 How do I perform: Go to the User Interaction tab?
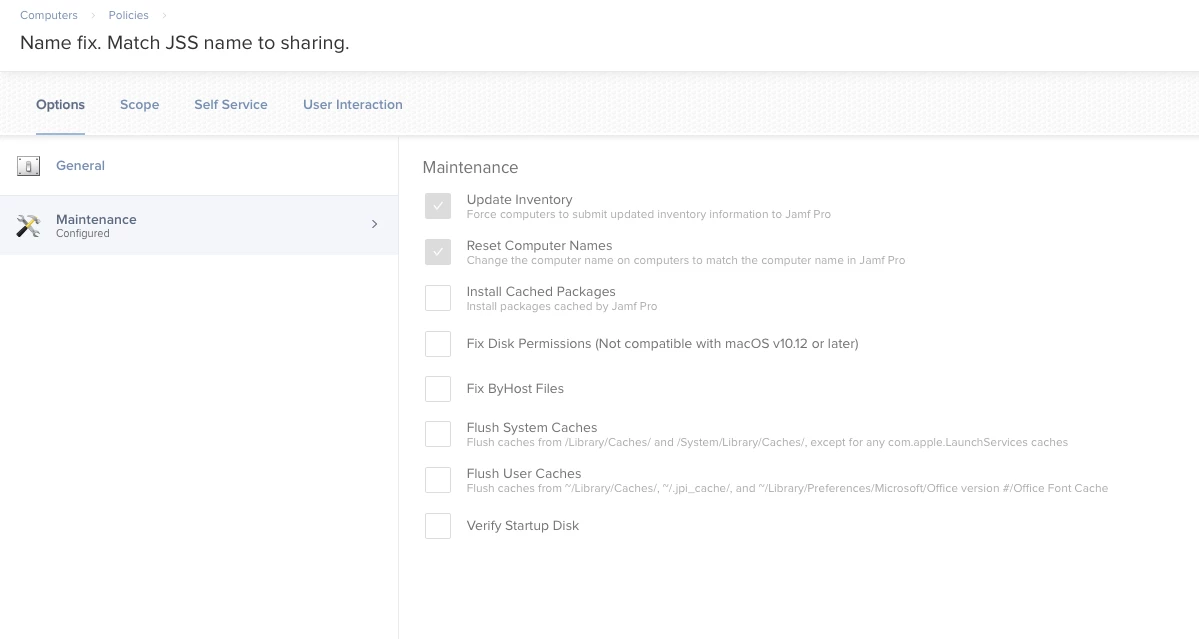(x=353, y=105)
